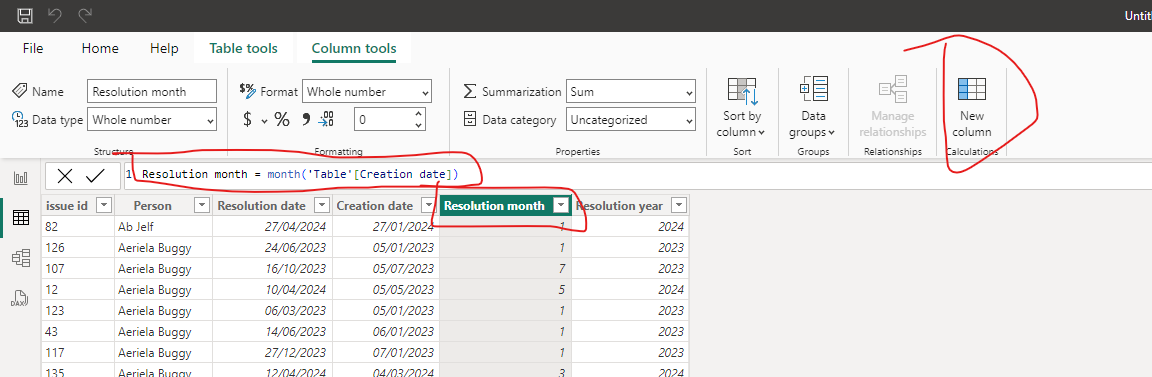Screen dimensions: 1152x377
Task: Open Creation date column filter dropdown
Action: pyautogui.click(x=428, y=206)
